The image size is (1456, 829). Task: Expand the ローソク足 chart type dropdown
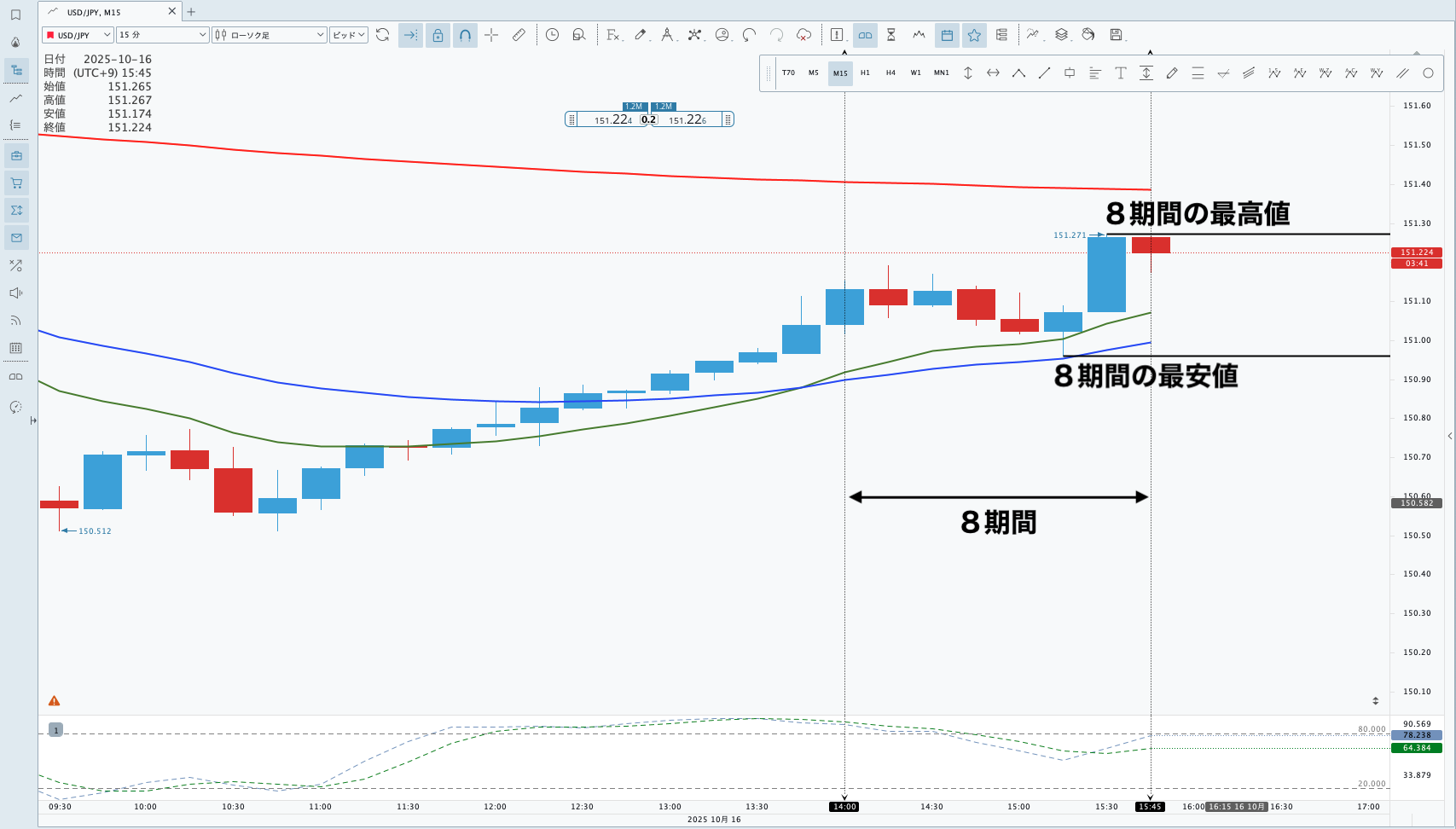pos(270,35)
